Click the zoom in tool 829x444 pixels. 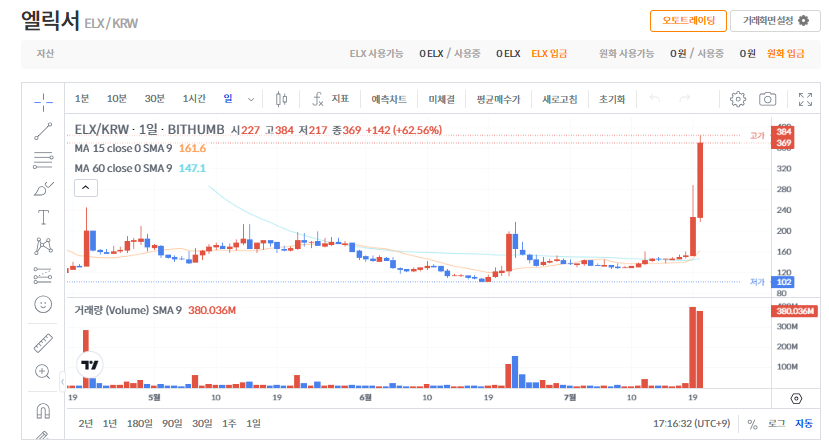[43, 372]
